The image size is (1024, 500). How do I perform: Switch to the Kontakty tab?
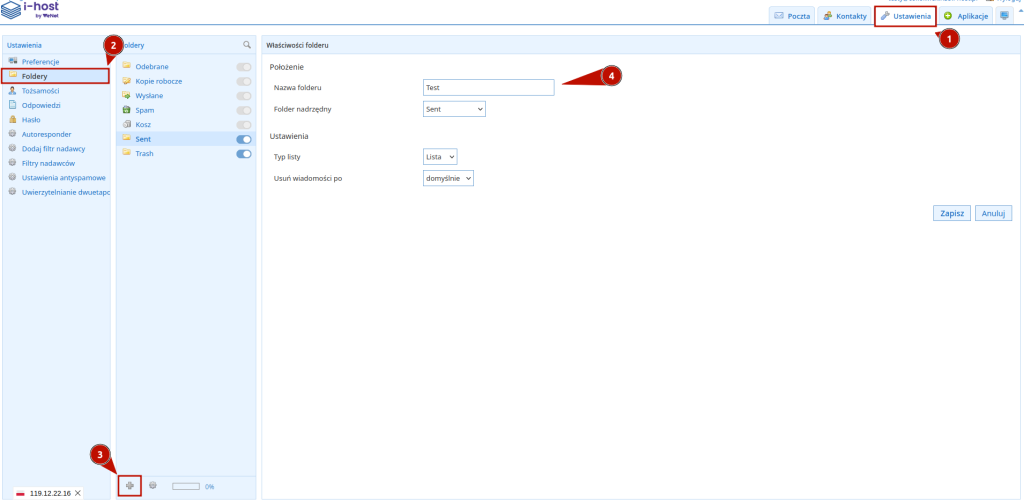(844, 17)
